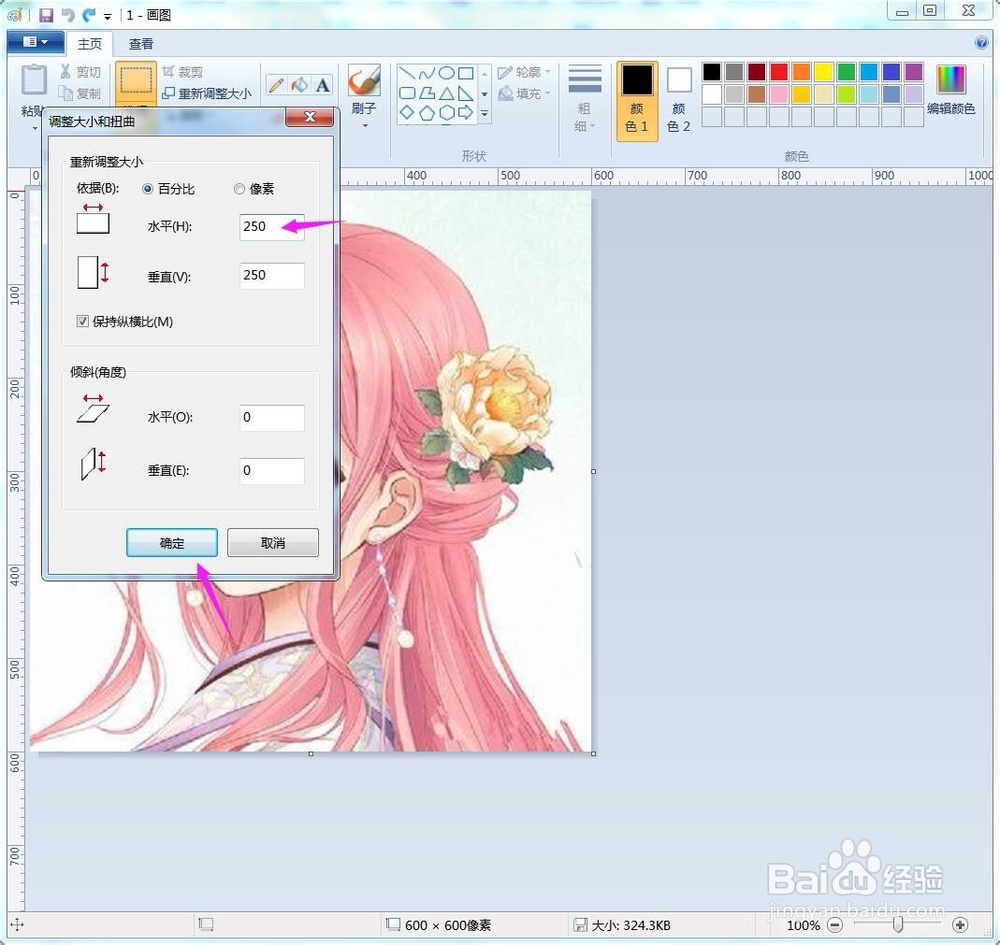Viewport: 1000px width, 945px height.
Task: Open Paint help question mark icon
Action: (982, 43)
